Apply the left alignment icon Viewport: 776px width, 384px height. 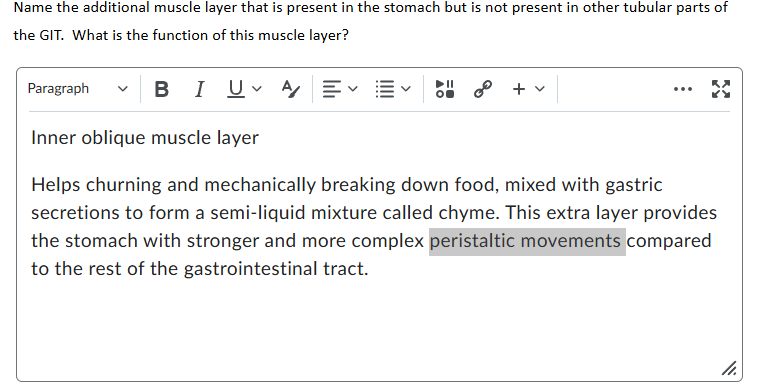coord(331,89)
